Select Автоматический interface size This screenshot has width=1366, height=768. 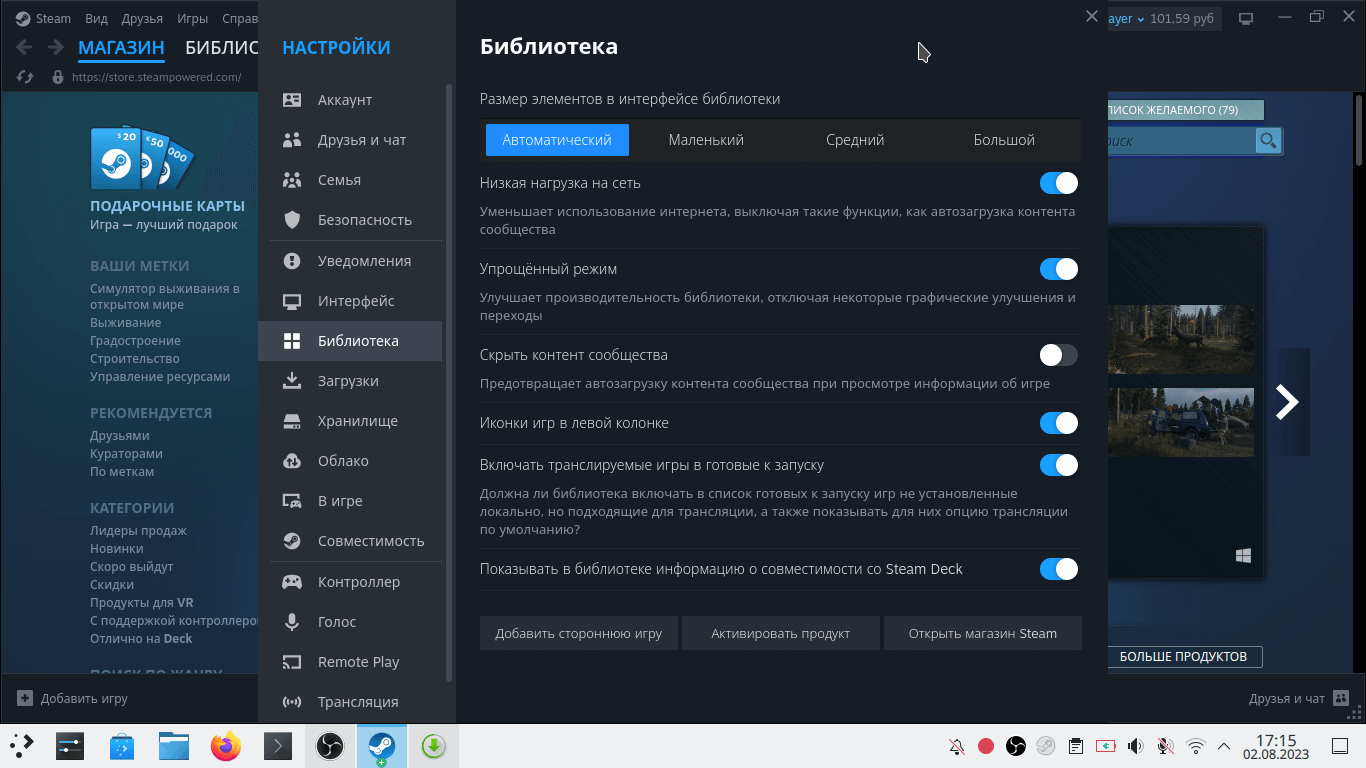(557, 140)
